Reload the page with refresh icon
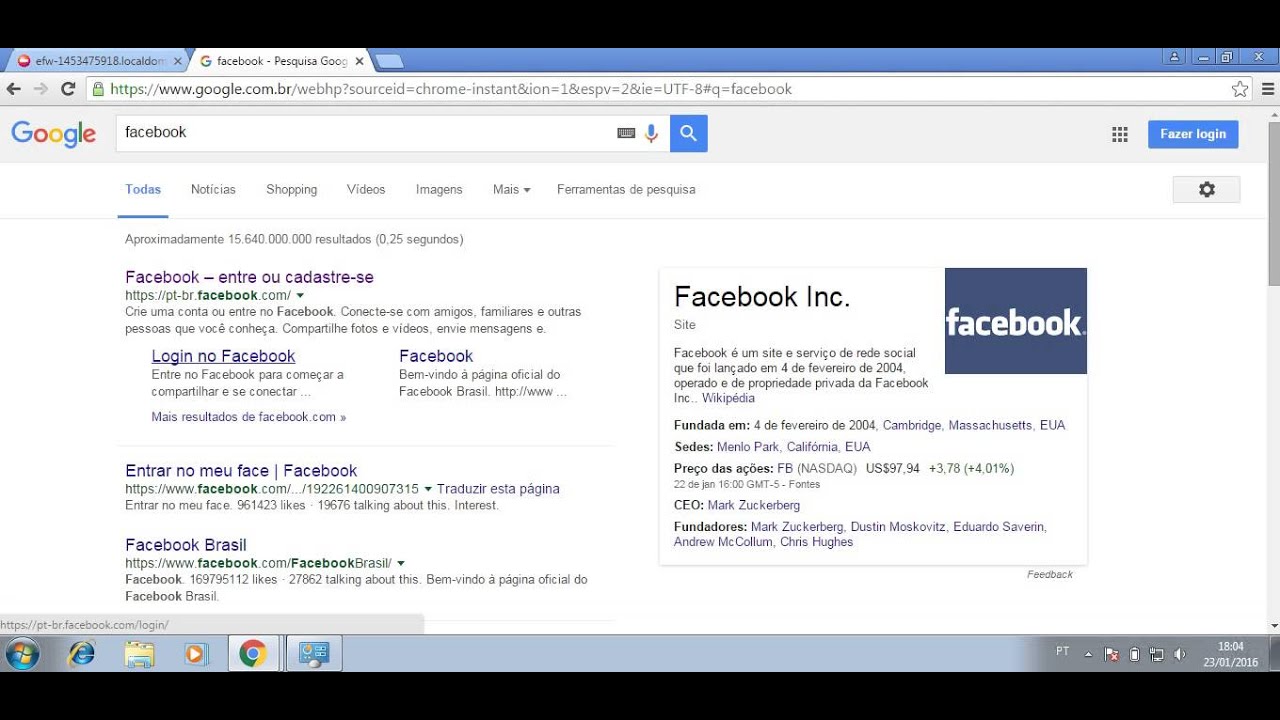 68,89
